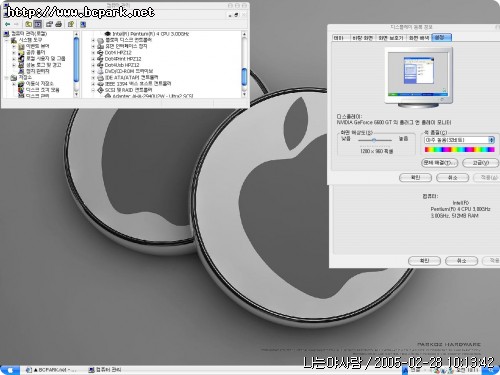Click the Print toolbar icon
The height and width of the screenshot is (375, 500).
59,24
